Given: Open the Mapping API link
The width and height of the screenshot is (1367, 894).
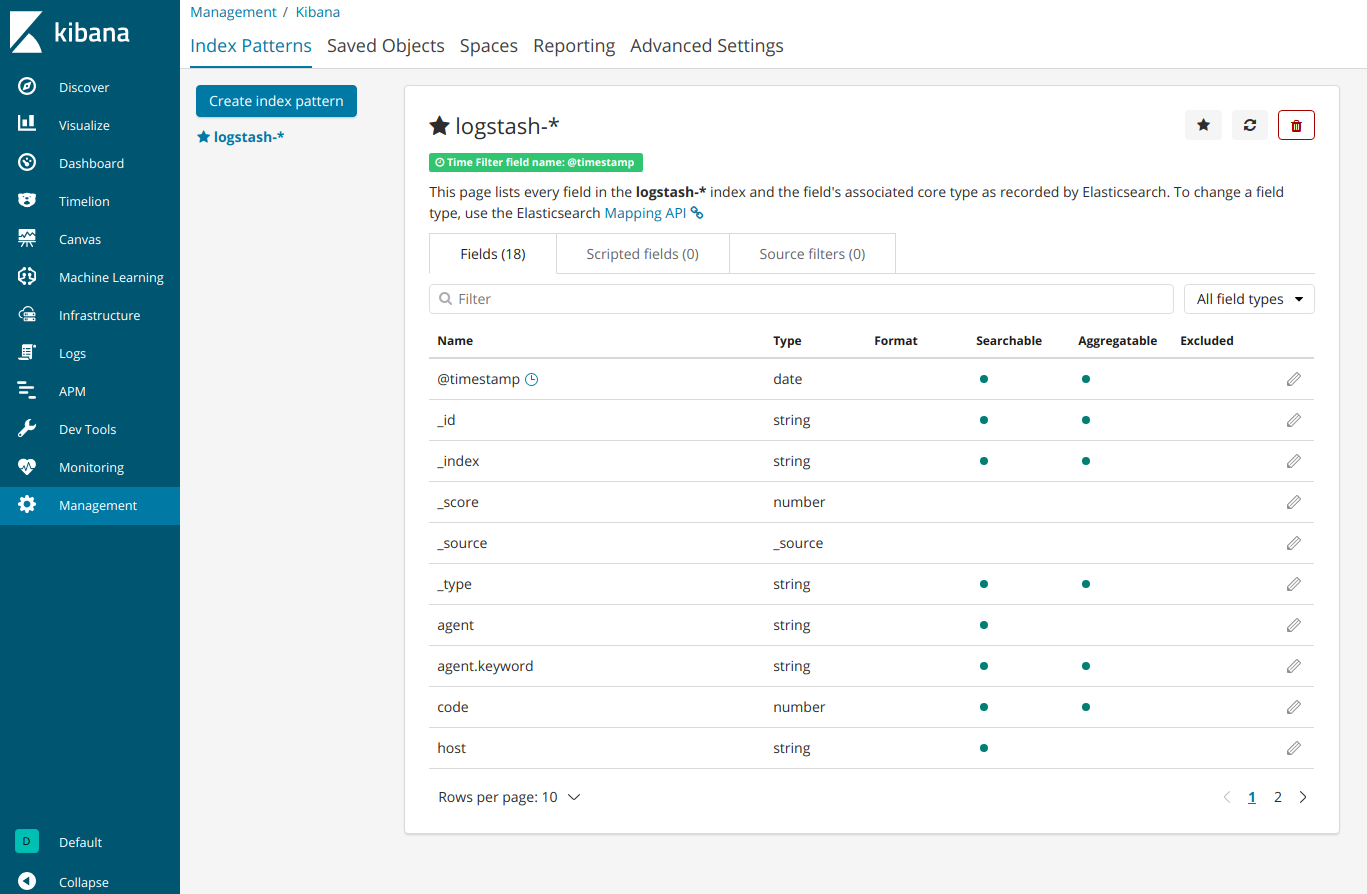Looking at the screenshot, I should tap(644, 212).
